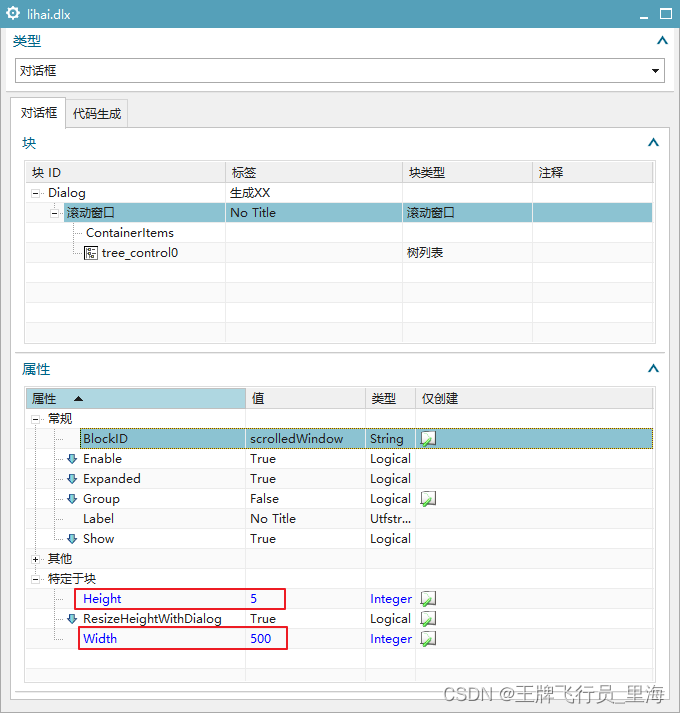The image size is (680, 713).
Task: Click the blue arrow icon beside Expanded
Action: 72,479
